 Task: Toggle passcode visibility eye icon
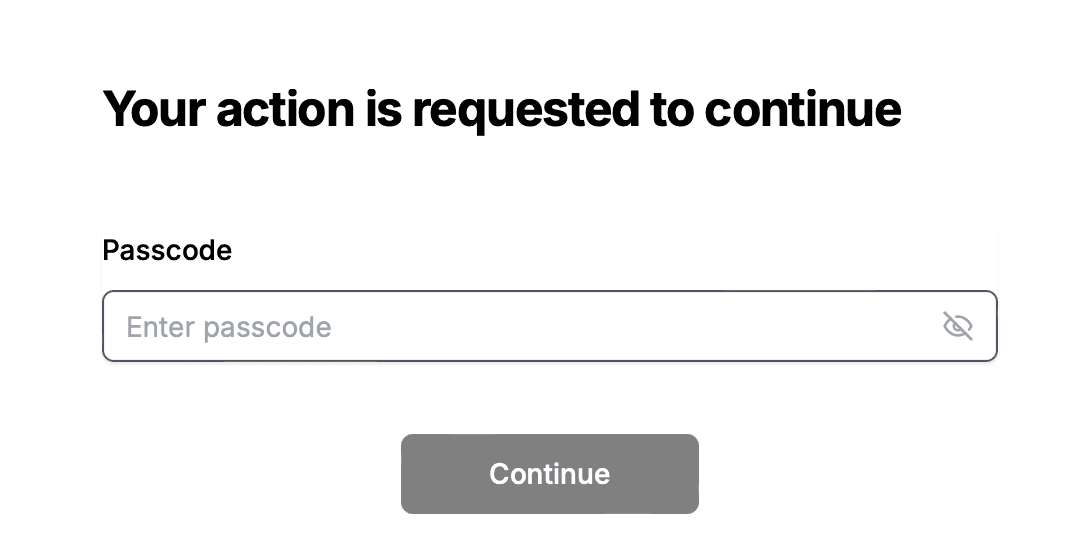pos(957,326)
